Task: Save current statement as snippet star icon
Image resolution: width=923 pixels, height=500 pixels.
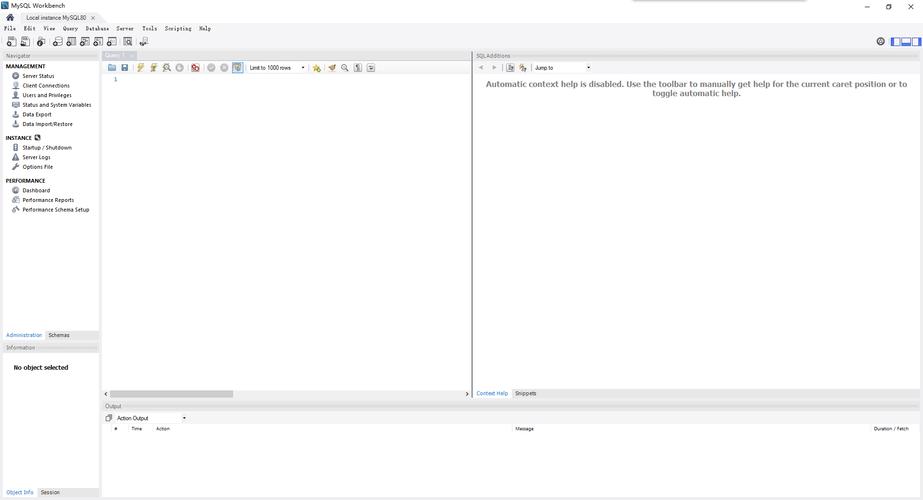Action: (317, 68)
